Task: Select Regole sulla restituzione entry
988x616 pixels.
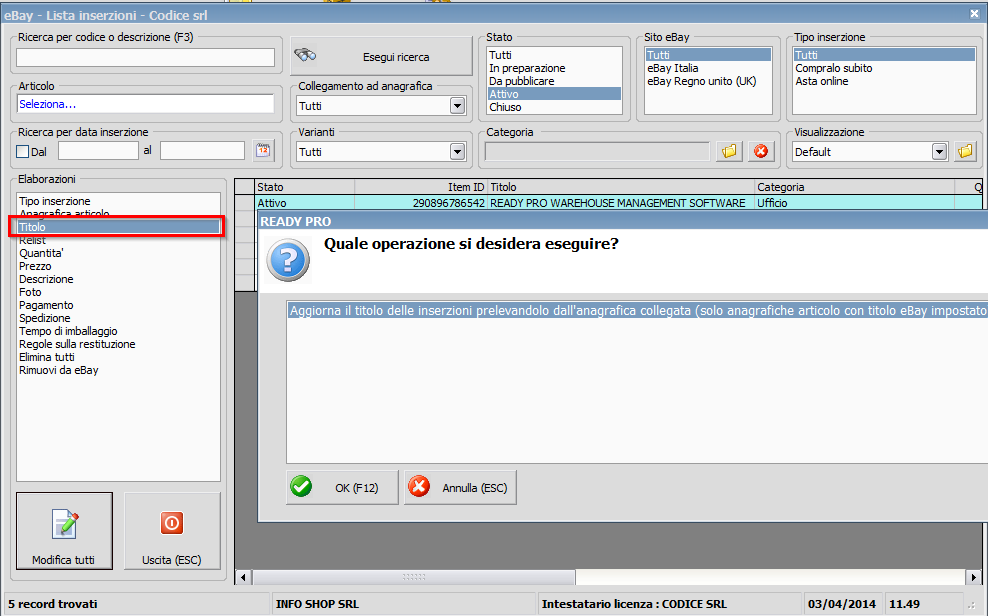Action: click(x=118, y=344)
